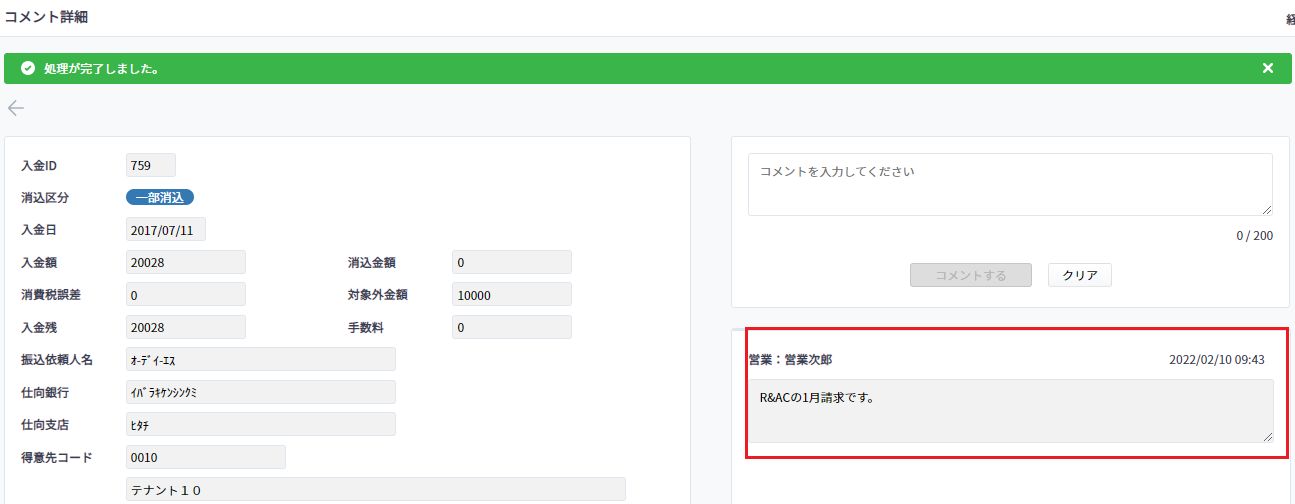The image size is (1295, 504).
Task: Click the 消費税誤差 field
Action: [186, 295]
